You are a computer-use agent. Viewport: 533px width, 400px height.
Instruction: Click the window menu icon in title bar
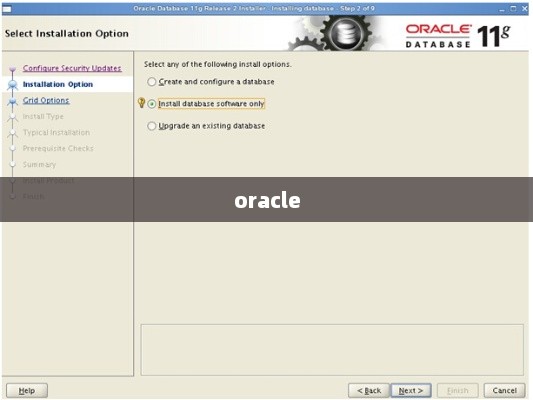click(x=7, y=9)
